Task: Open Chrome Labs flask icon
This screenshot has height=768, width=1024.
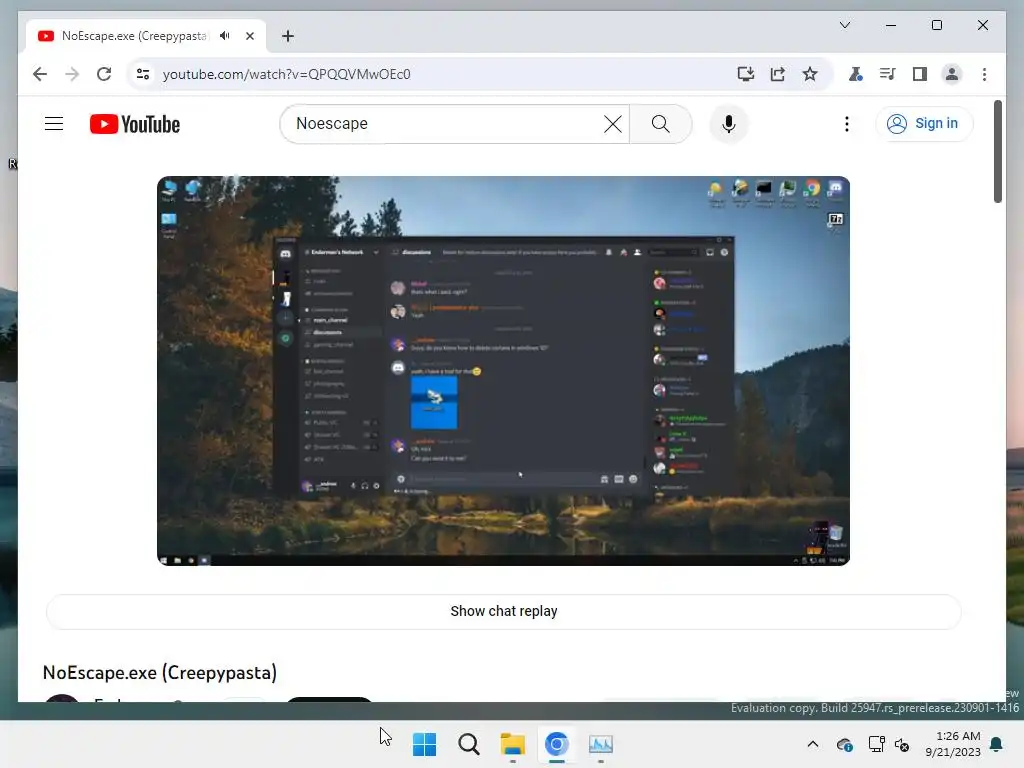Action: tap(855, 74)
